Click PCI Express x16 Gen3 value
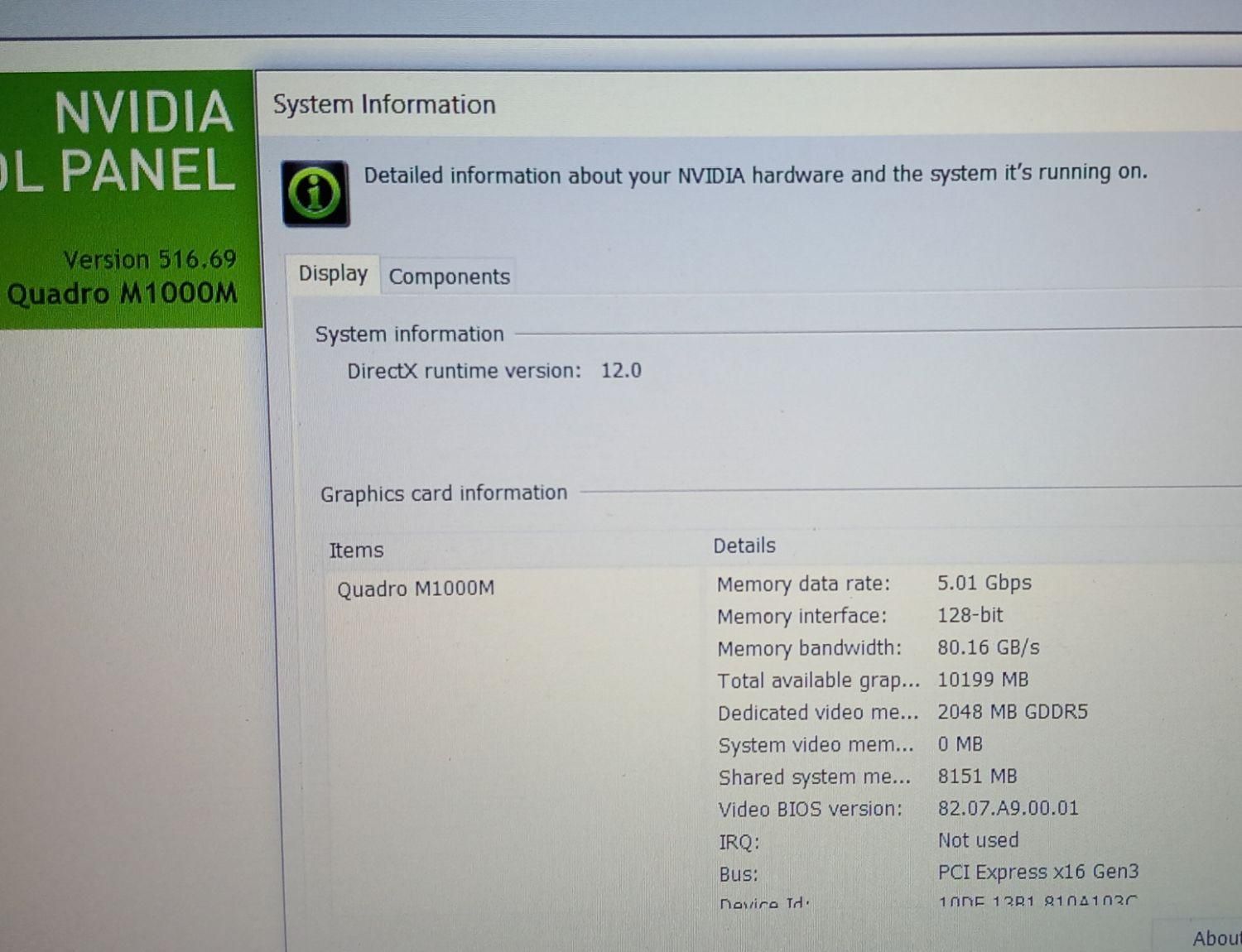Screen dimensions: 1242x952 [x=1037, y=872]
